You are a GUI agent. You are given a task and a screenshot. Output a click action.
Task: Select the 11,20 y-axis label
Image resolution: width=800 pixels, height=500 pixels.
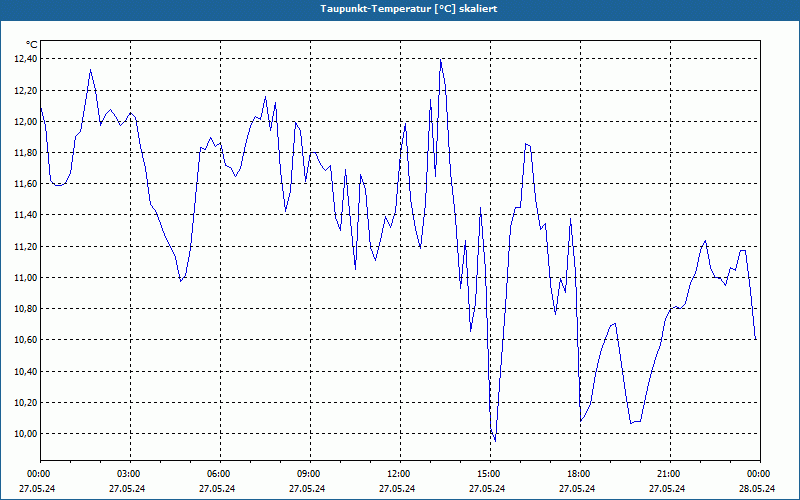tap(26, 246)
